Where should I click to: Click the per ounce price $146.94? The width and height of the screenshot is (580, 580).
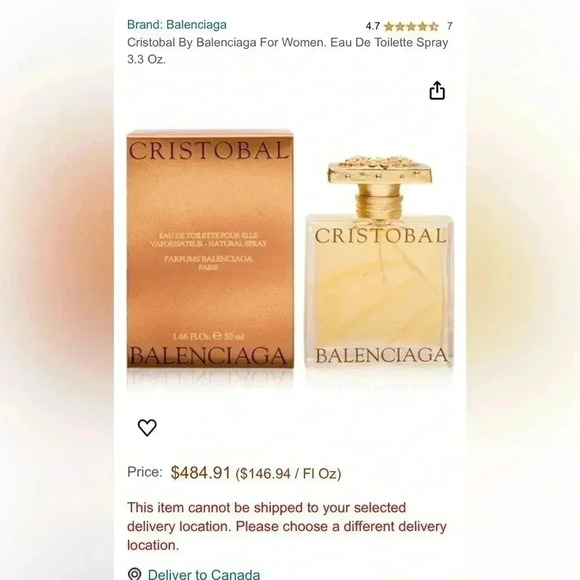[x=288, y=473]
